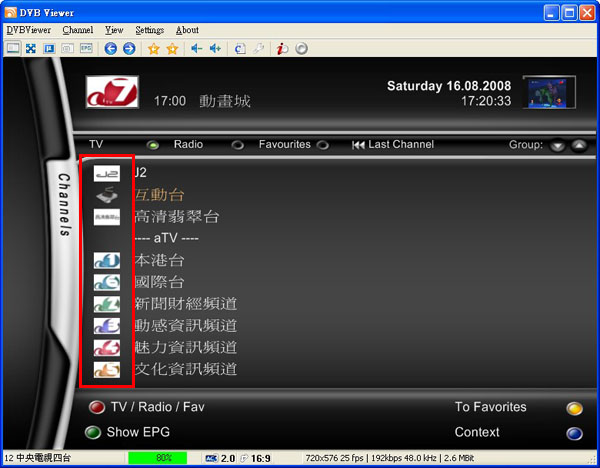The width and height of the screenshot is (600, 468).
Task: Click the Group down arrow
Action: coord(558,145)
